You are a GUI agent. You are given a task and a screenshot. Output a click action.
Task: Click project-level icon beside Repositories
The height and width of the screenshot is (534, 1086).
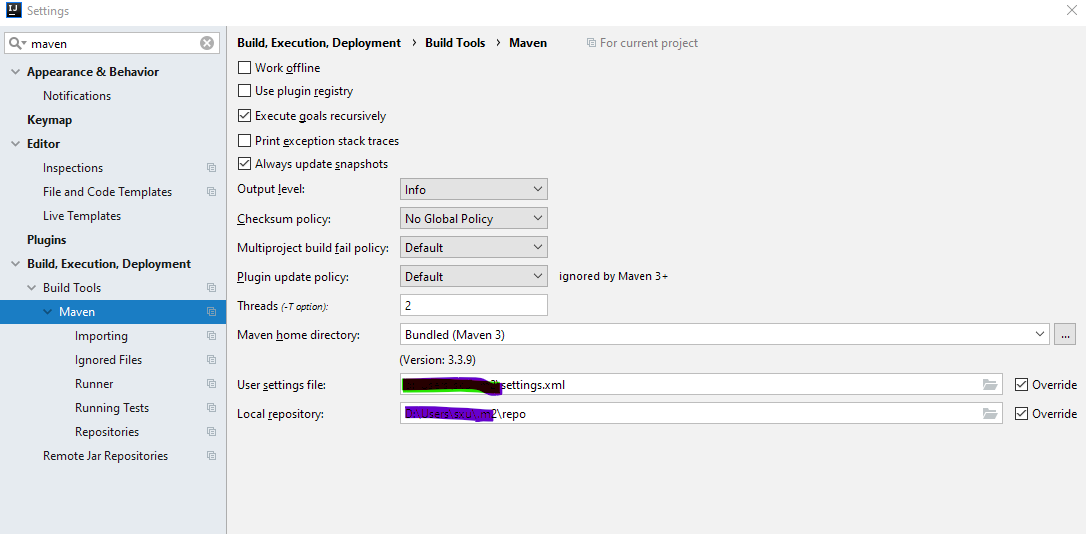(211, 431)
